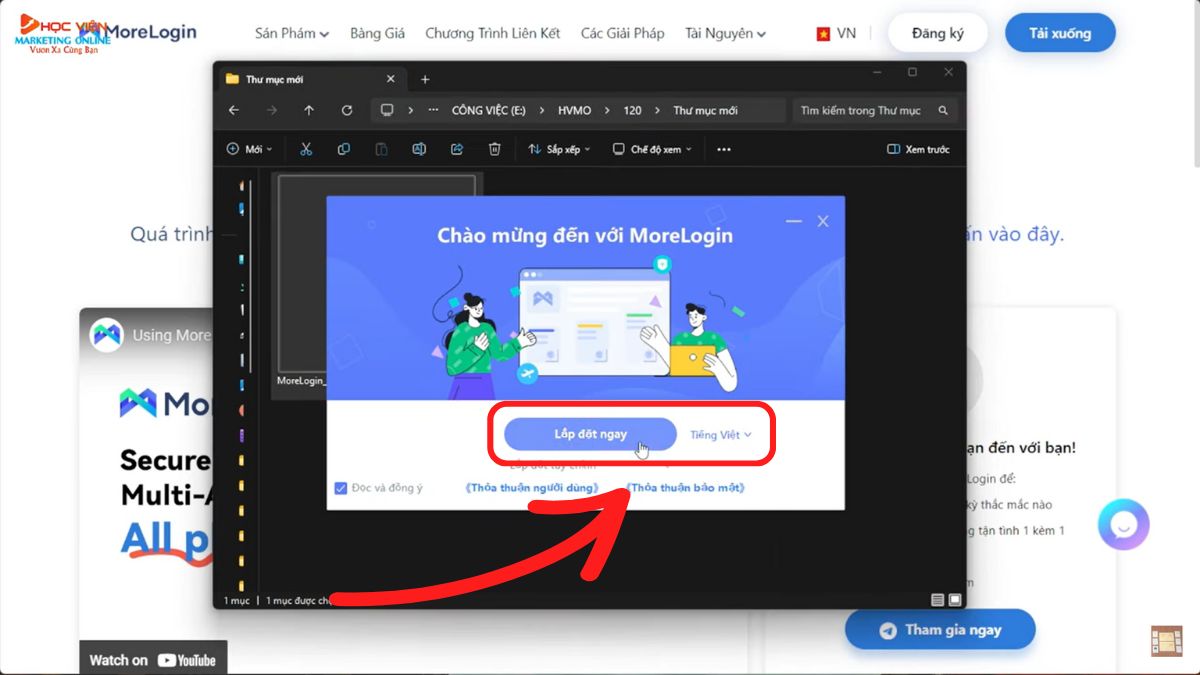1200x675 pixels.
Task: Maximize the File Explorer window
Action: (912, 72)
